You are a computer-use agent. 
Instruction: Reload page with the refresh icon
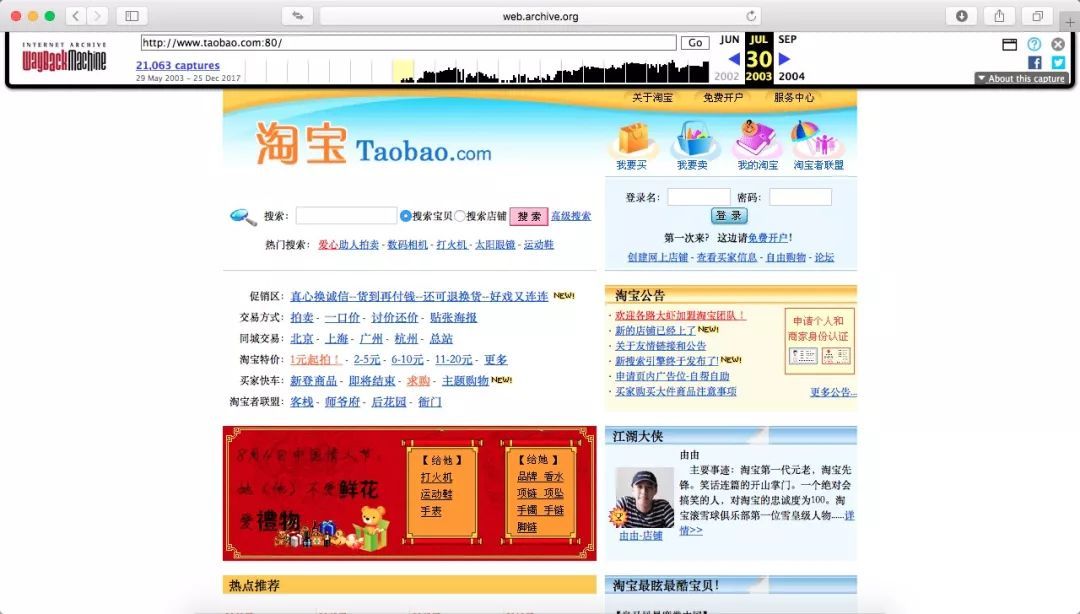pyautogui.click(x=751, y=16)
